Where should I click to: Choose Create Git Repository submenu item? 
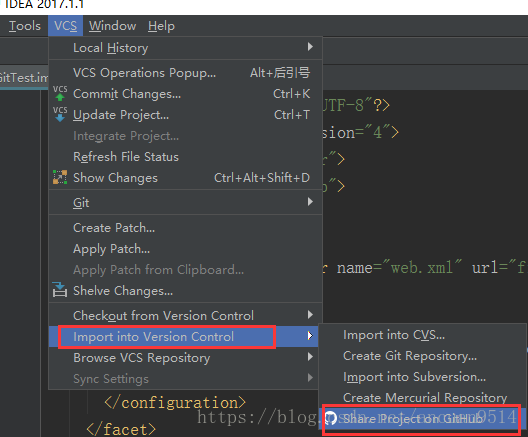click(422, 356)
